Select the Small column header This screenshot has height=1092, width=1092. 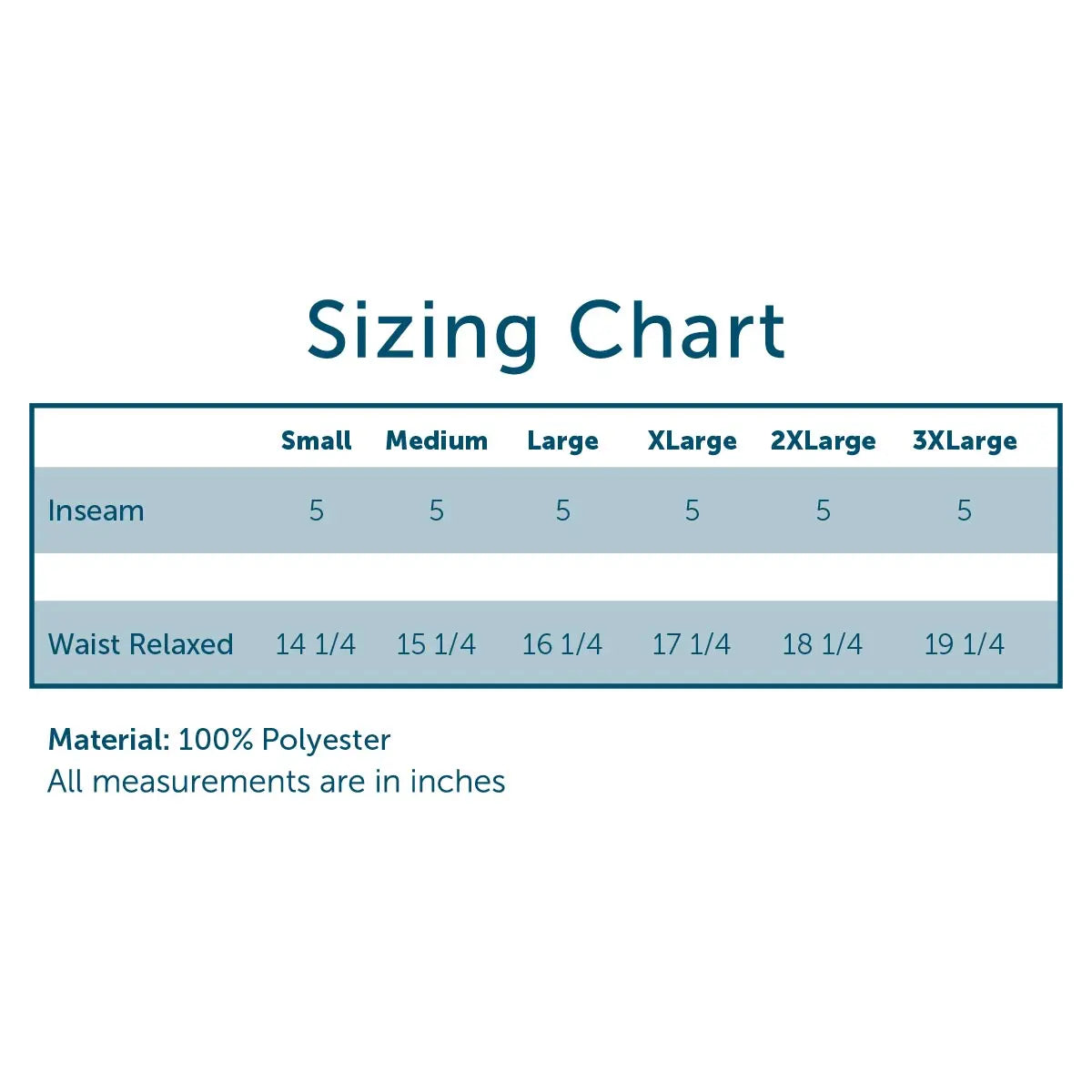tap(316, 440)
